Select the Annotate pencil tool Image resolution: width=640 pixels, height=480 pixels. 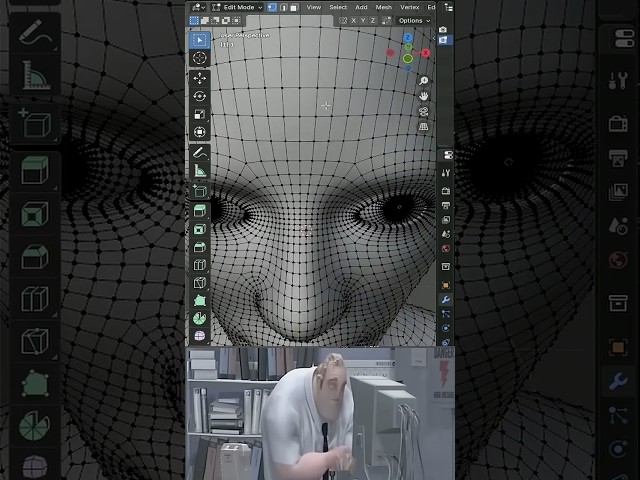[200, 153]
